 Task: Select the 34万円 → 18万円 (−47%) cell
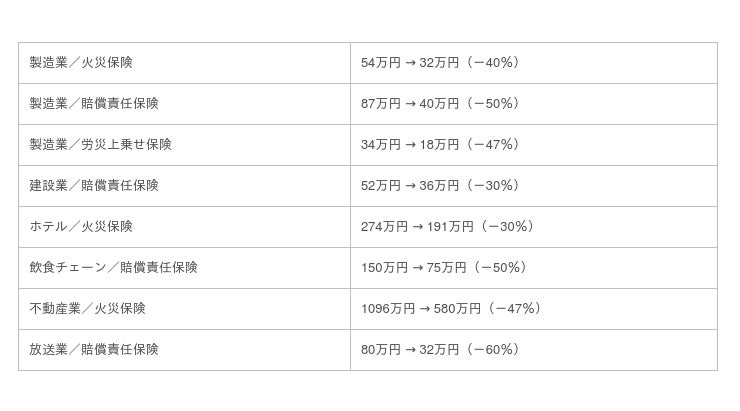[x=534, y=145]
